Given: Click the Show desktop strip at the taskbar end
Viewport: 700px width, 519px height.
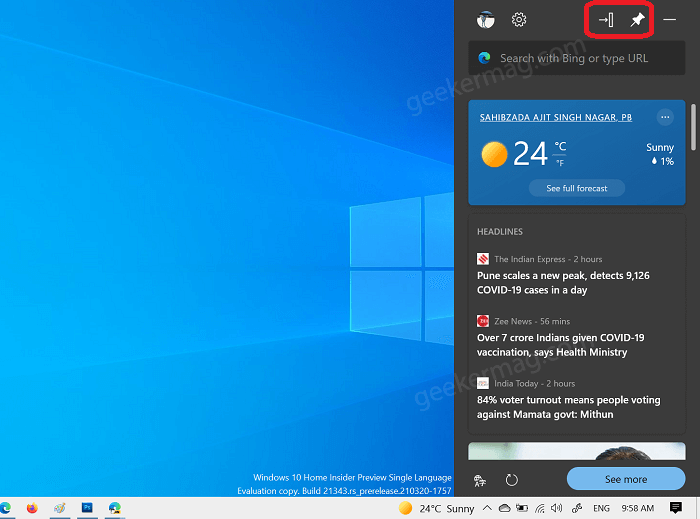Looking at the screenshot, I should coord(697,508).
